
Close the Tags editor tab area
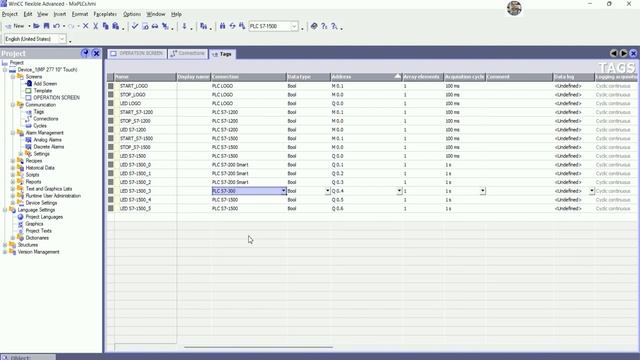click(633, 53)
